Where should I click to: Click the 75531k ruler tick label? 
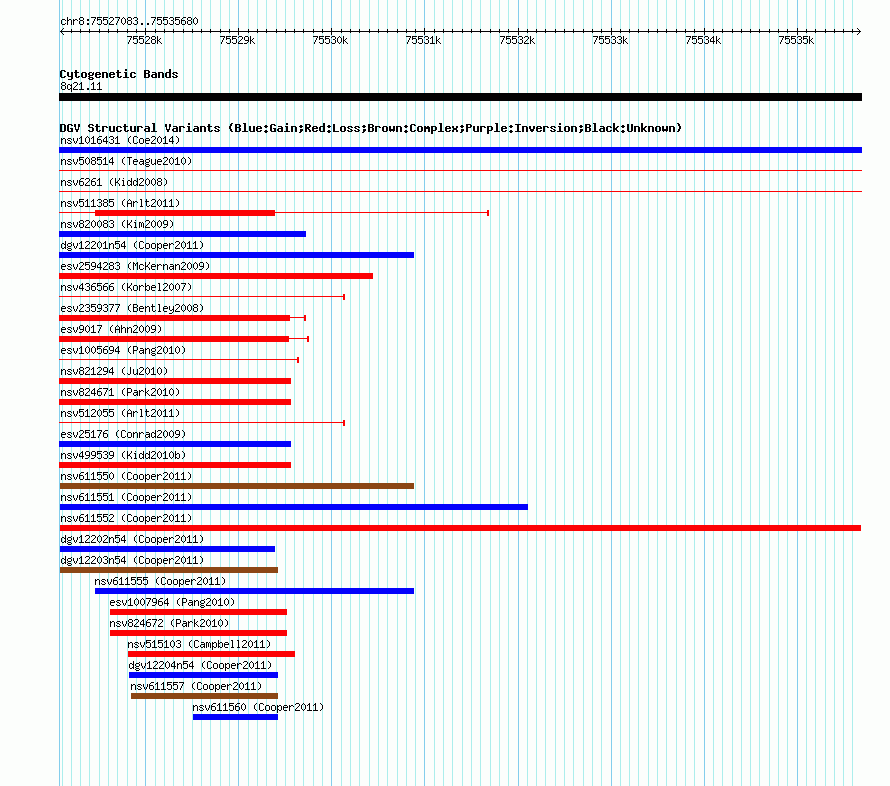(x=423, y=40)
